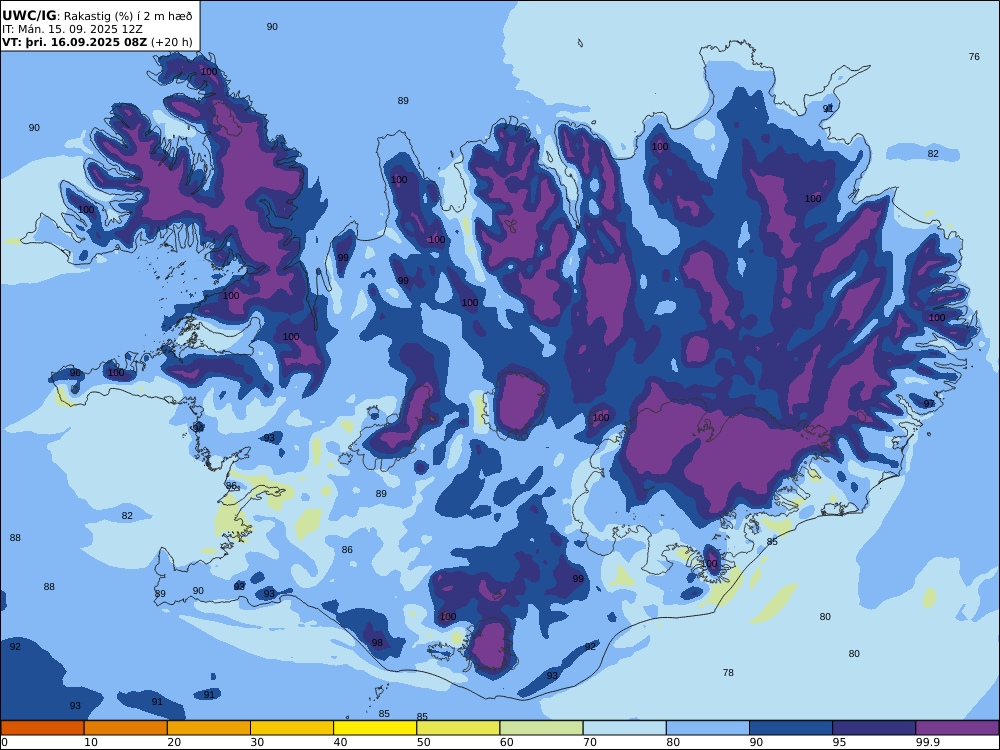Click the '76' humidity value over the sea
Viewport: 1000px width, 750px height.
974,57
